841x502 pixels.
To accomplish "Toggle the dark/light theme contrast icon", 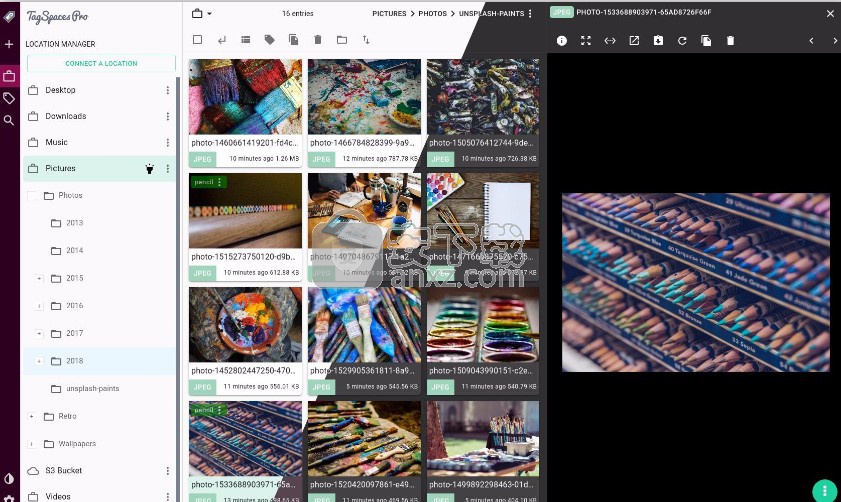I will (x=9, y=478).
